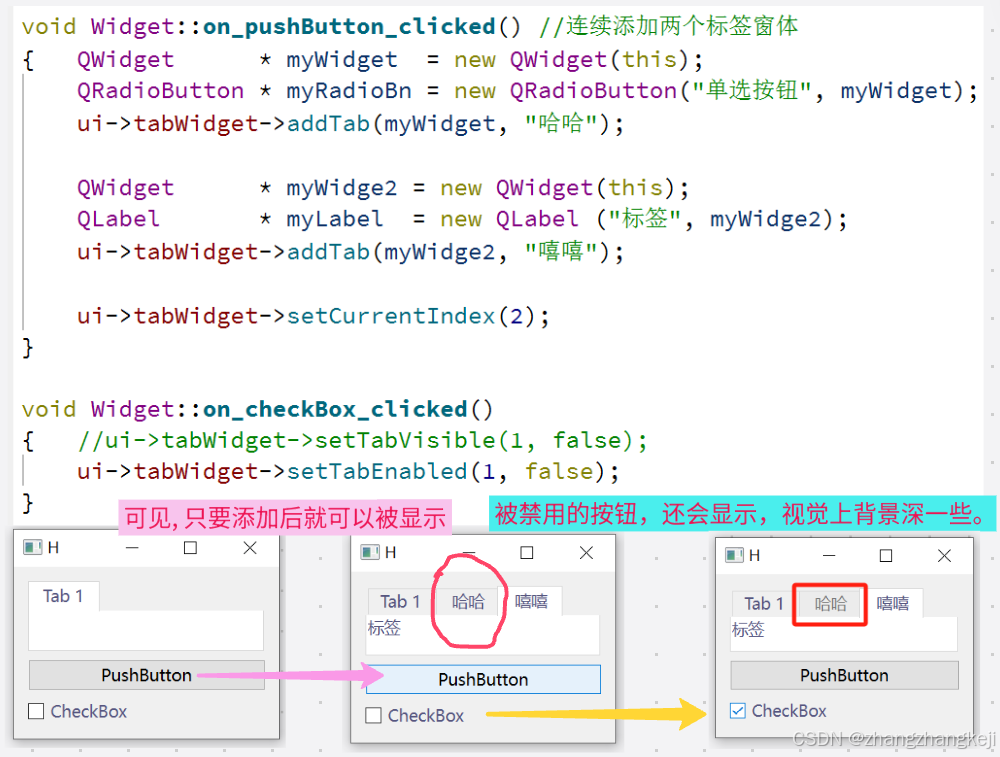Maximize the right H window
The image size is (1000, 757).
click(886, 555)
